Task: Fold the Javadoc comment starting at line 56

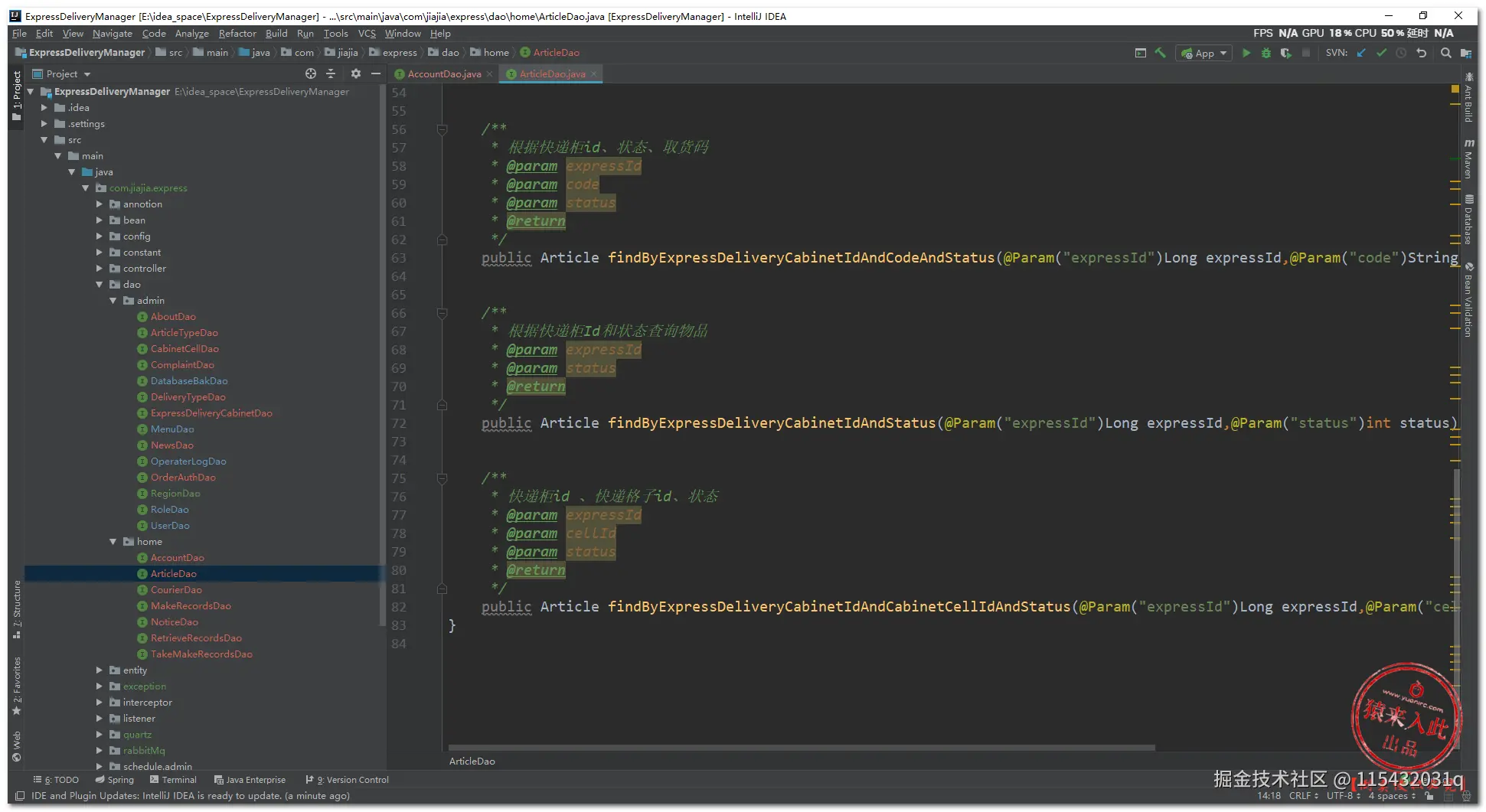Action: 442,129
